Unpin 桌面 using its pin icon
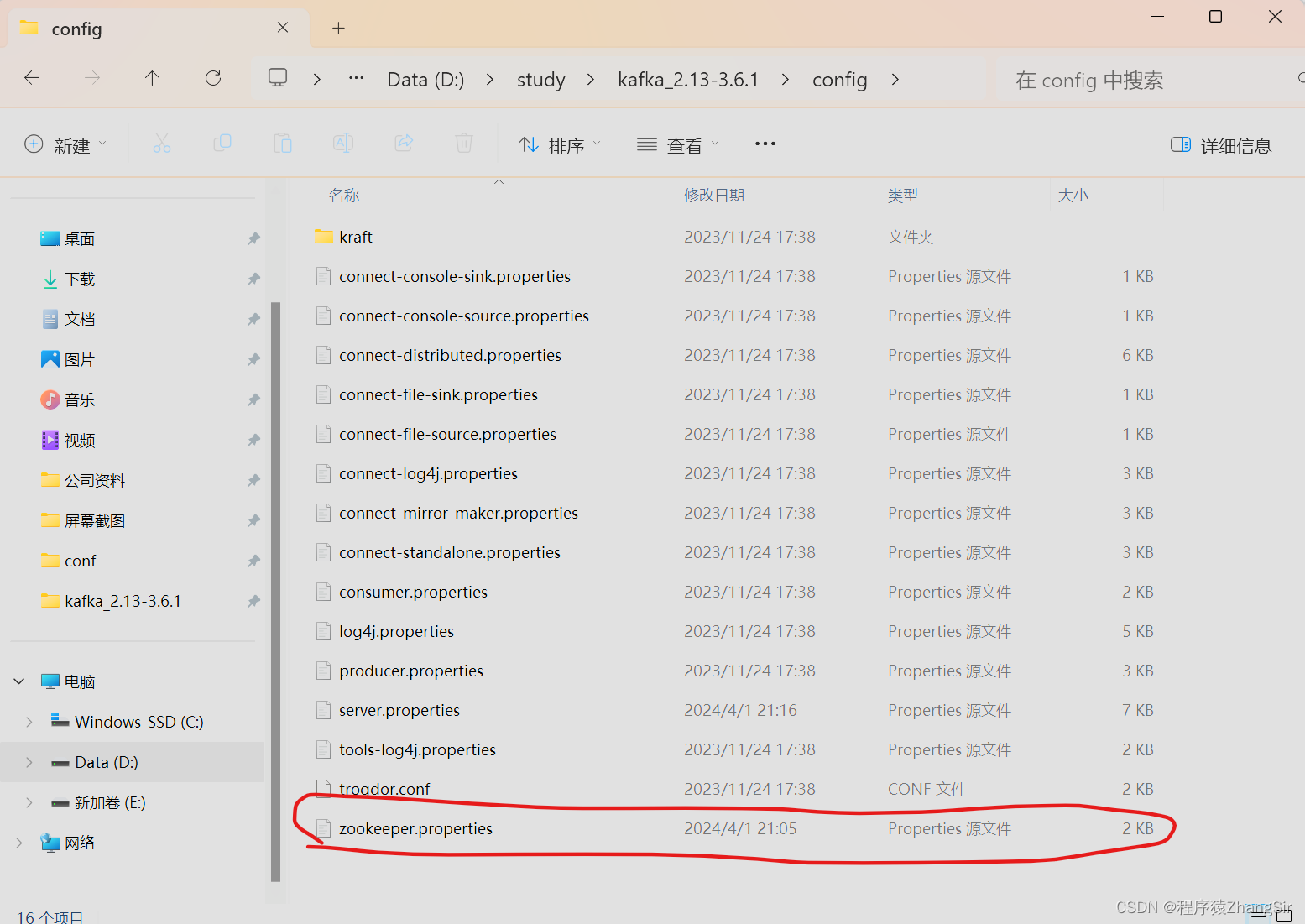This screenshot has height=924, width=1305. [x=253, y=239]
